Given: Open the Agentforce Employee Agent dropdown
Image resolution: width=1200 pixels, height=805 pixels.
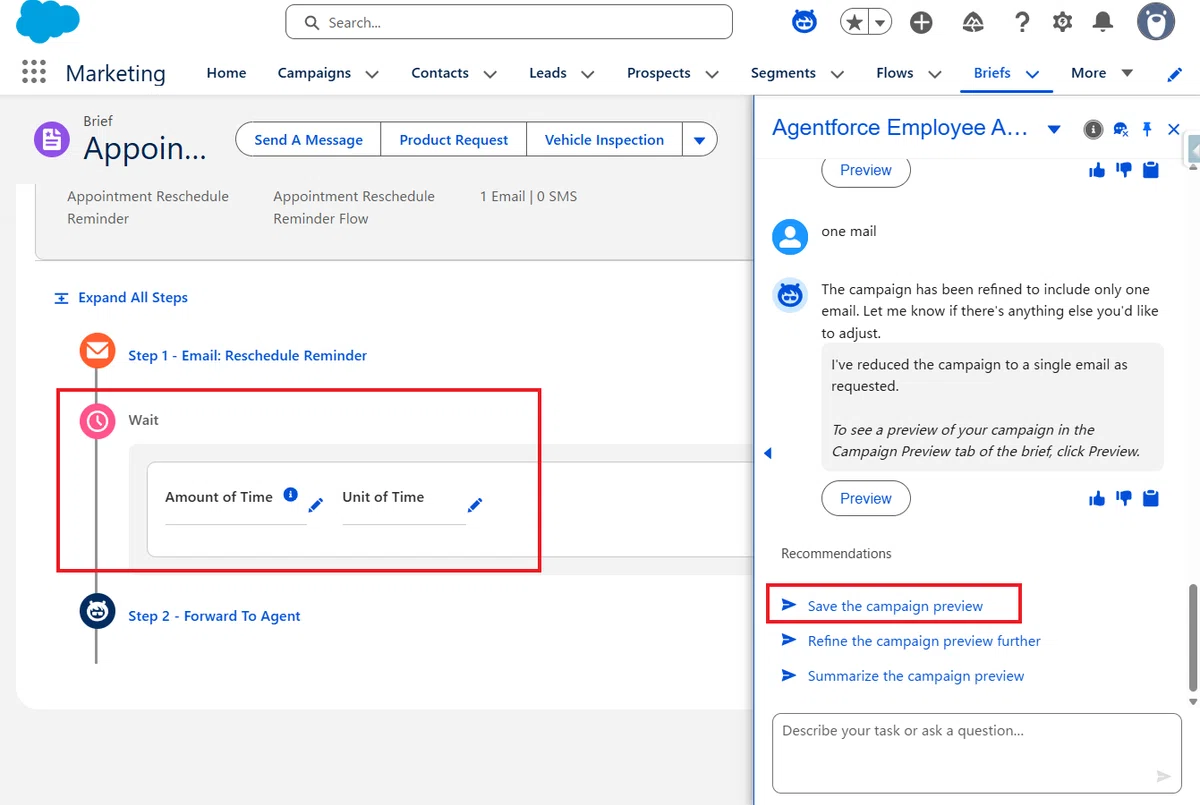Looking at the screenshot, I should click(x=1053, y=129).
